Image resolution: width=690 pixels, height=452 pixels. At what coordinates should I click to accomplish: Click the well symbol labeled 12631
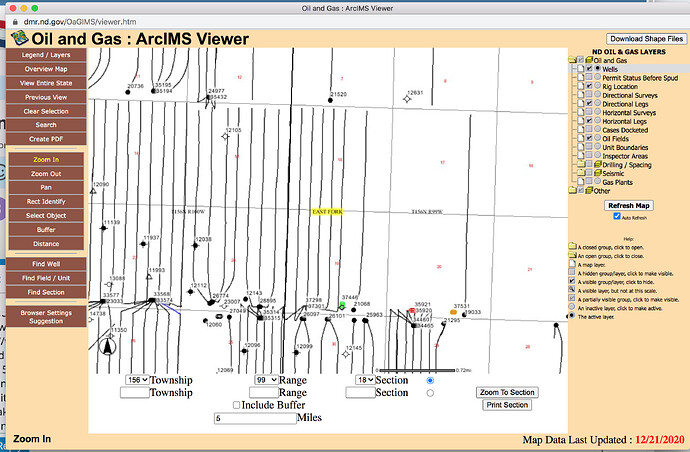pyautogui.click(x=407, y=99)
